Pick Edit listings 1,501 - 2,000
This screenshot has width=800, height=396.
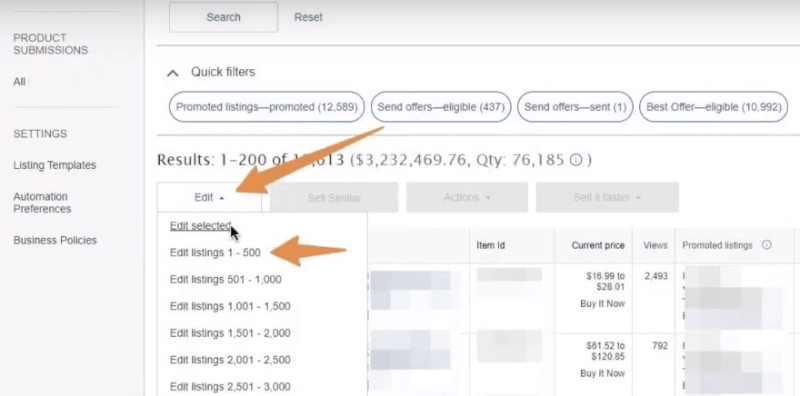230,333
